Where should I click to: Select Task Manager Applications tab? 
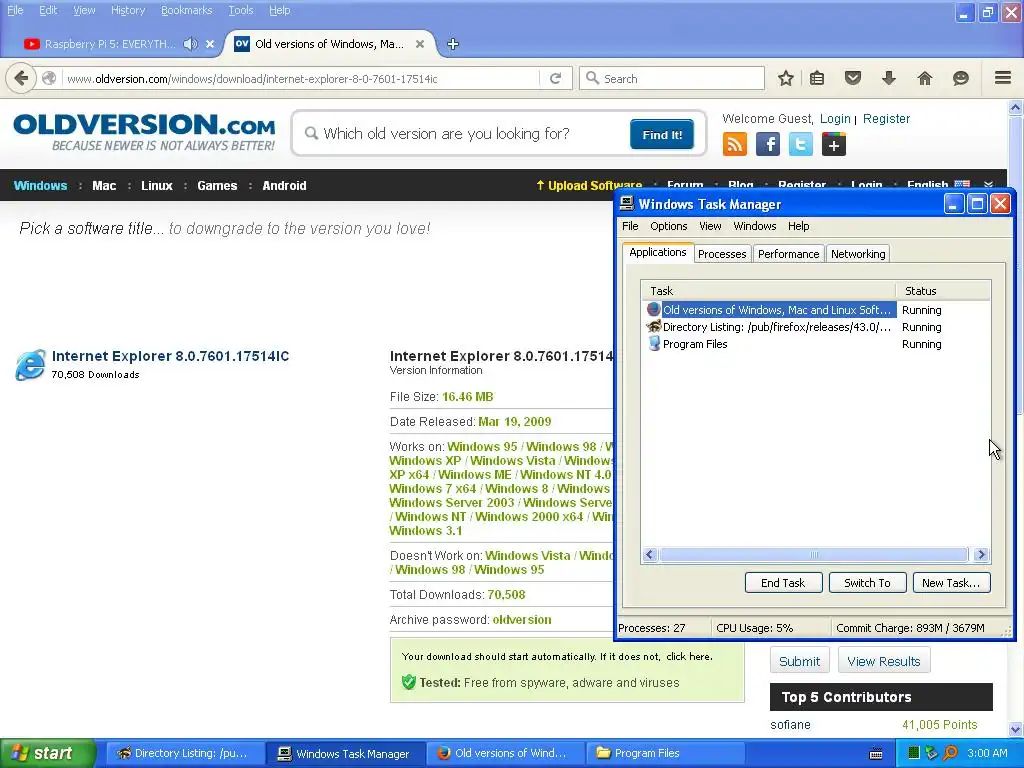658,252
